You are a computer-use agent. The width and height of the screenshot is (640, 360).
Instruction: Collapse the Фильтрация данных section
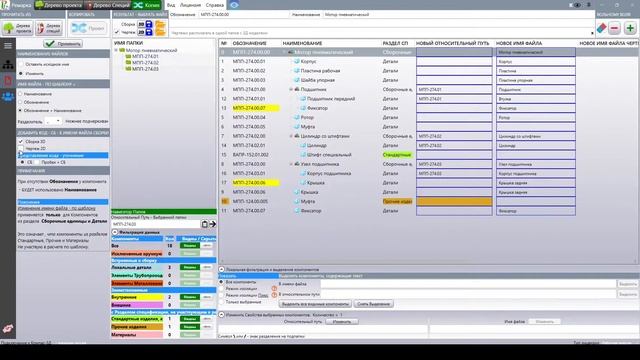pos(115,232)
